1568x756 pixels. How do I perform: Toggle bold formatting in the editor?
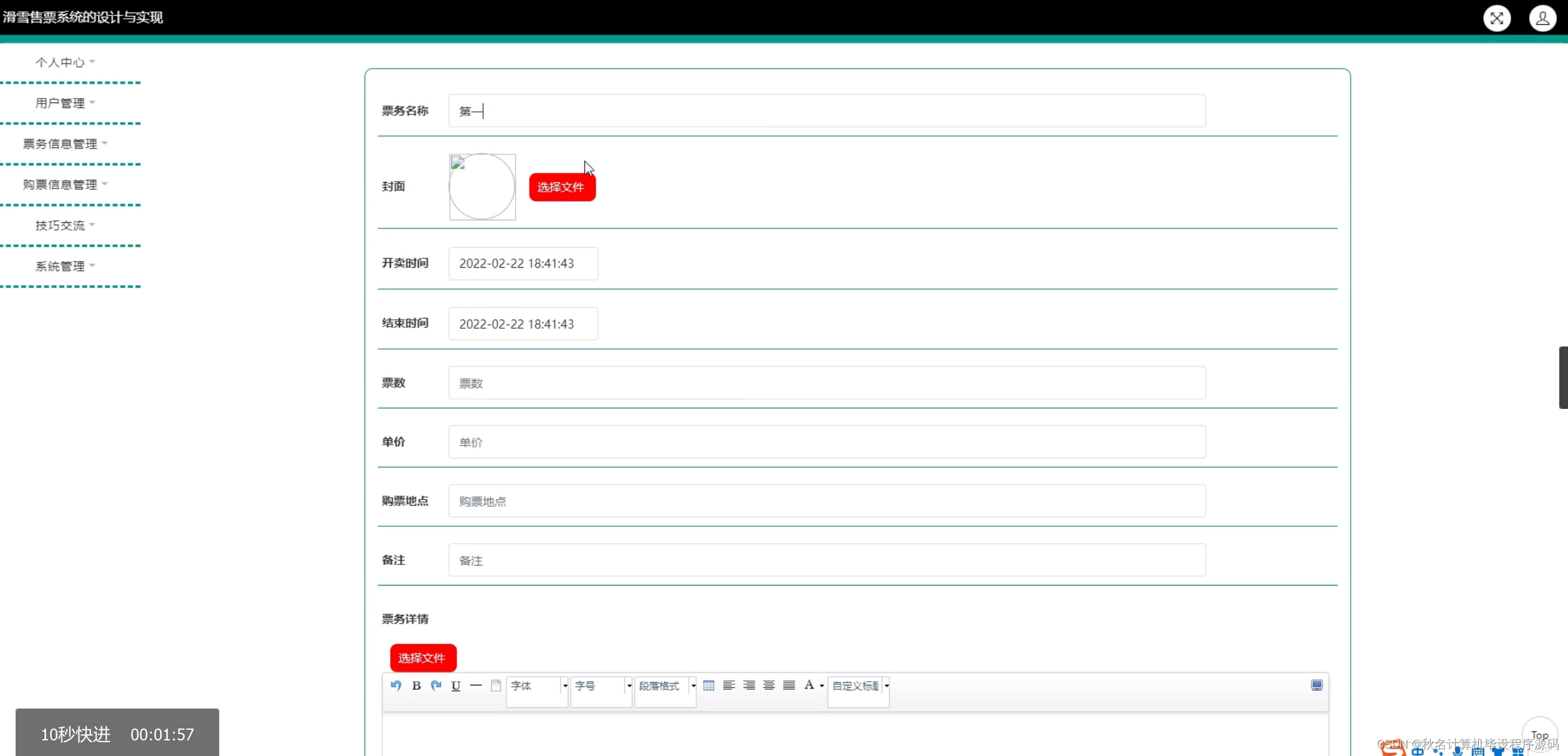(417, 685)
